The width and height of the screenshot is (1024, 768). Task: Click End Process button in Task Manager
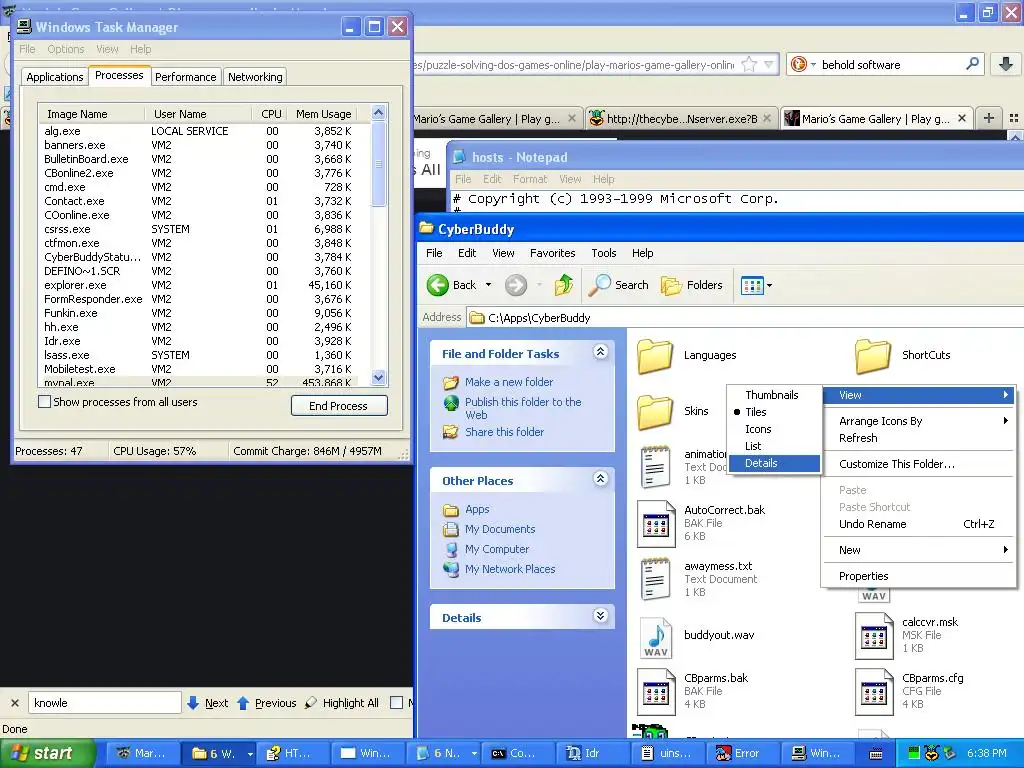point(339,406)
